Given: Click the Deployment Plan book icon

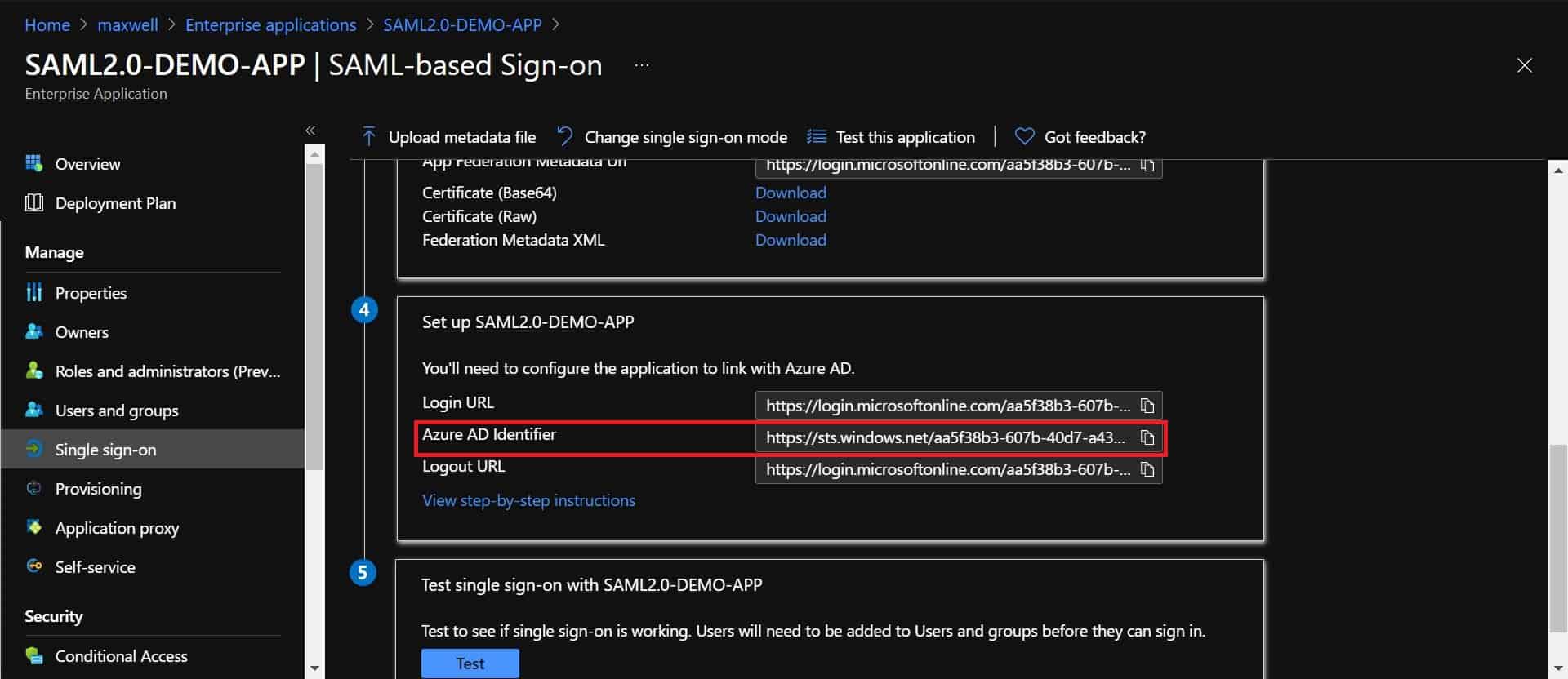Looking at the screenshot, I should click(33, 202).
